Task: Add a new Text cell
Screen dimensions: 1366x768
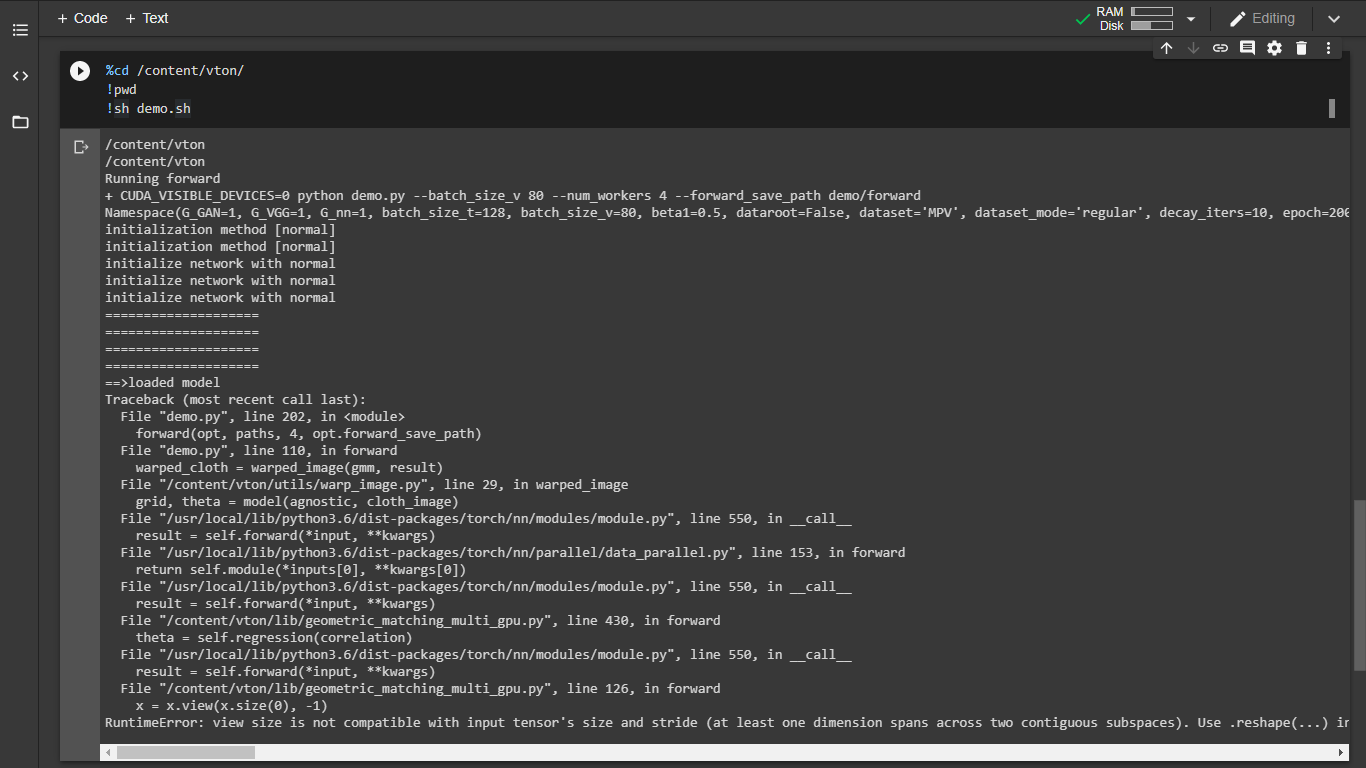Action: (146, 17)
